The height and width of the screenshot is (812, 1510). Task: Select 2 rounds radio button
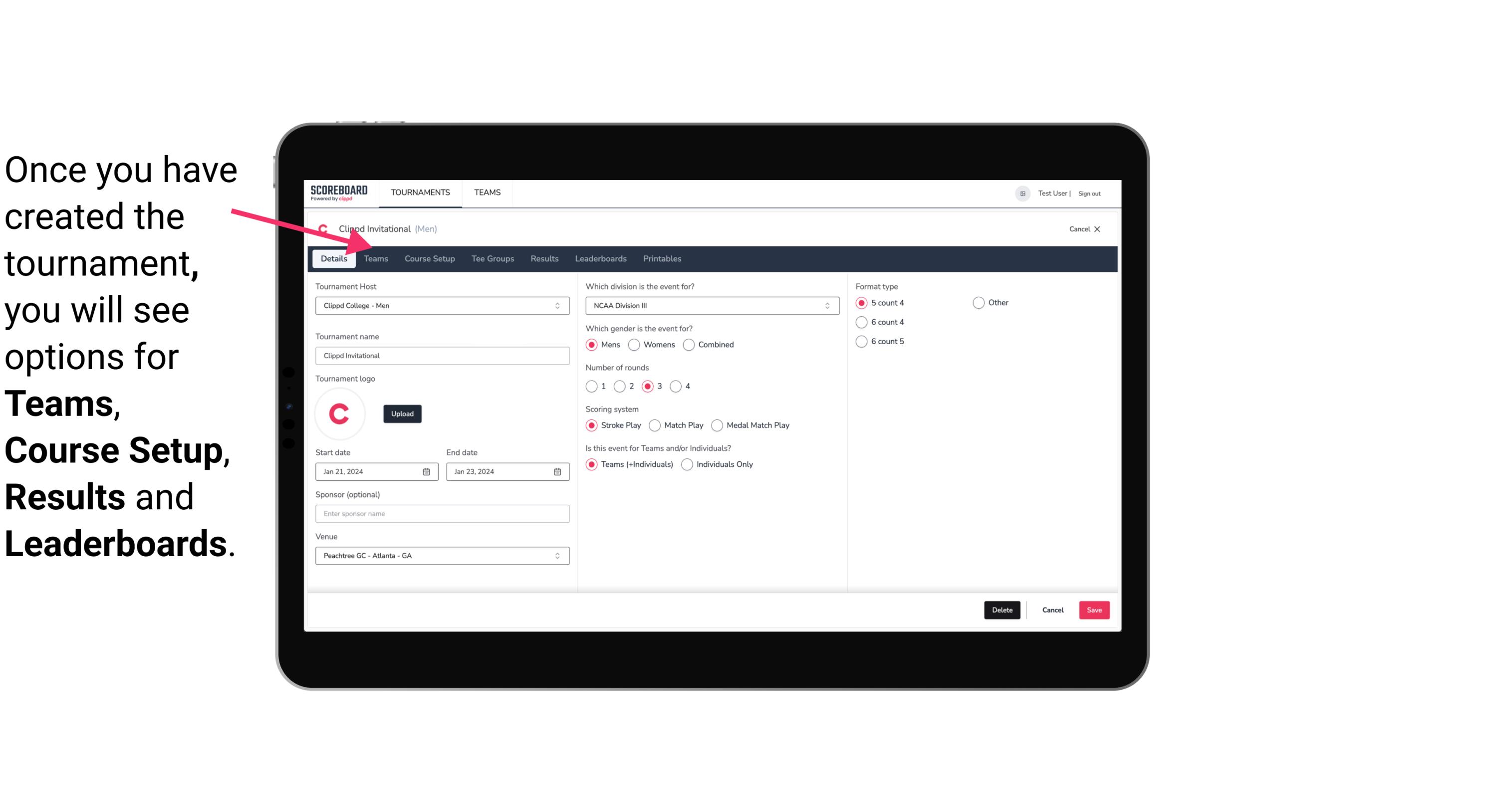click(x=621, y=386)
